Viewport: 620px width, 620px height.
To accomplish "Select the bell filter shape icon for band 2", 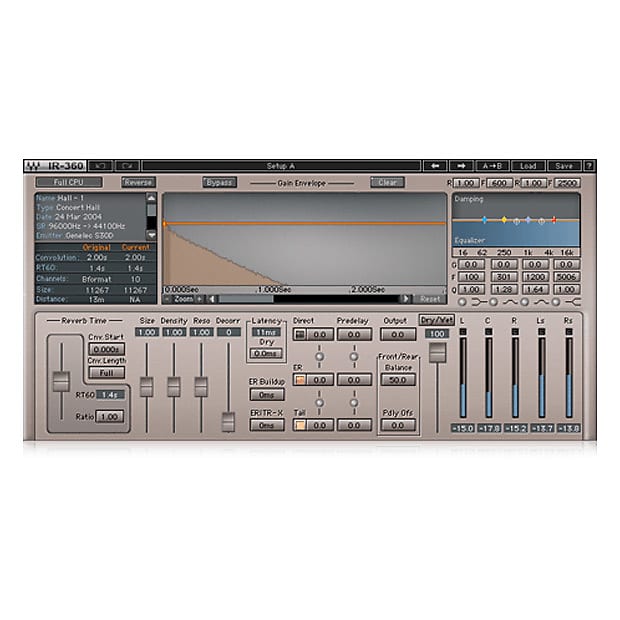I will click(510, 302).
